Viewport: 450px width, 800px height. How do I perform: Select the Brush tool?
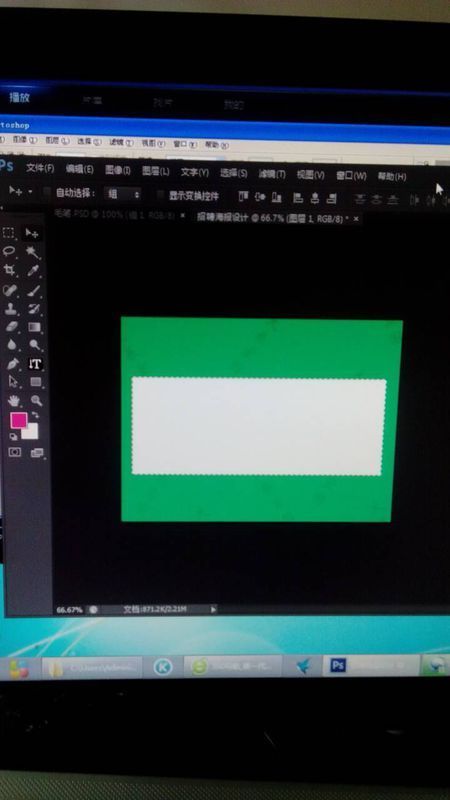pos(34,291)
